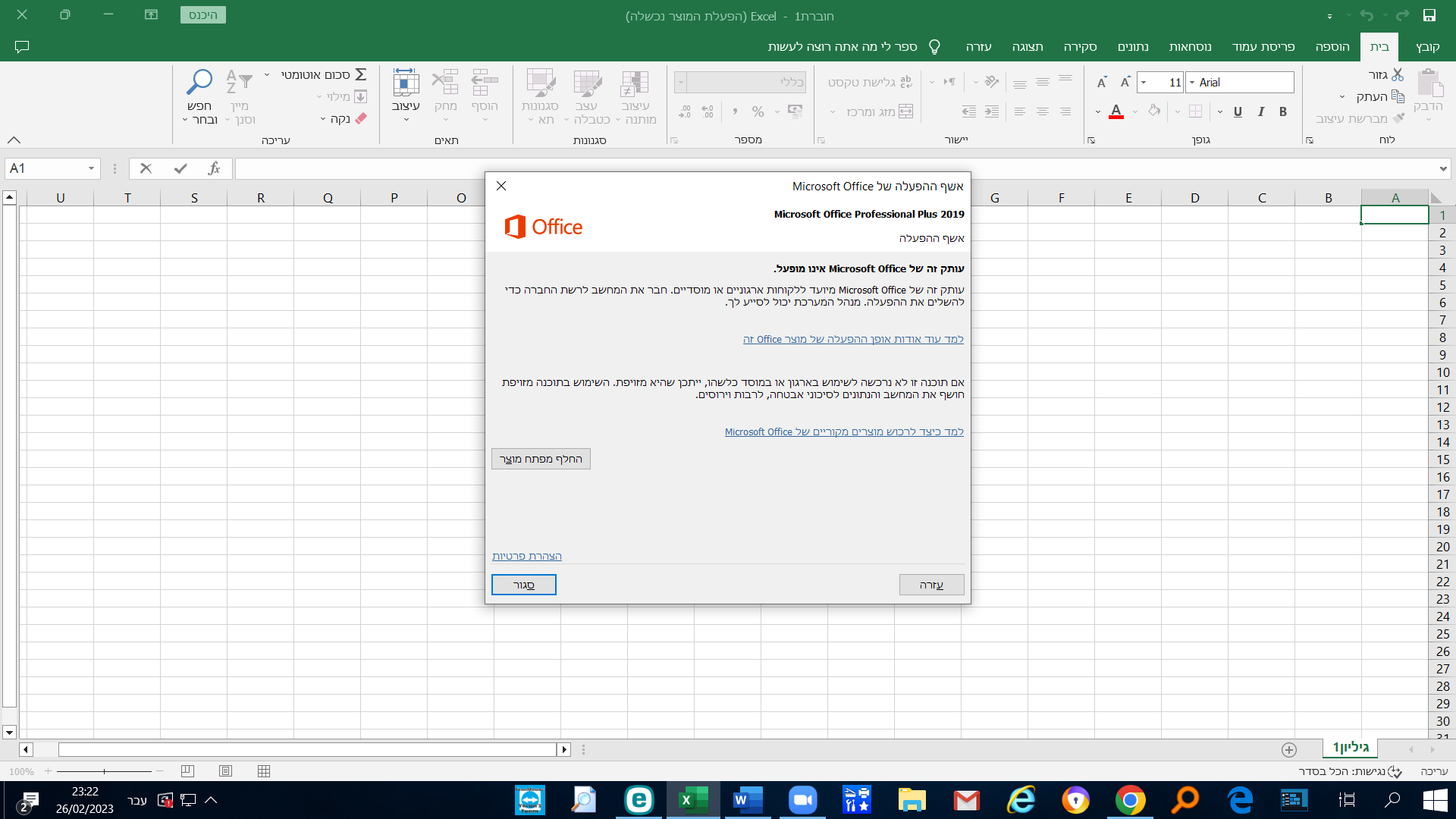This screenshot has width=1456, height=819.
Task: Click the Help (עזרה) button in dialog
Action: tap(931, 585)
